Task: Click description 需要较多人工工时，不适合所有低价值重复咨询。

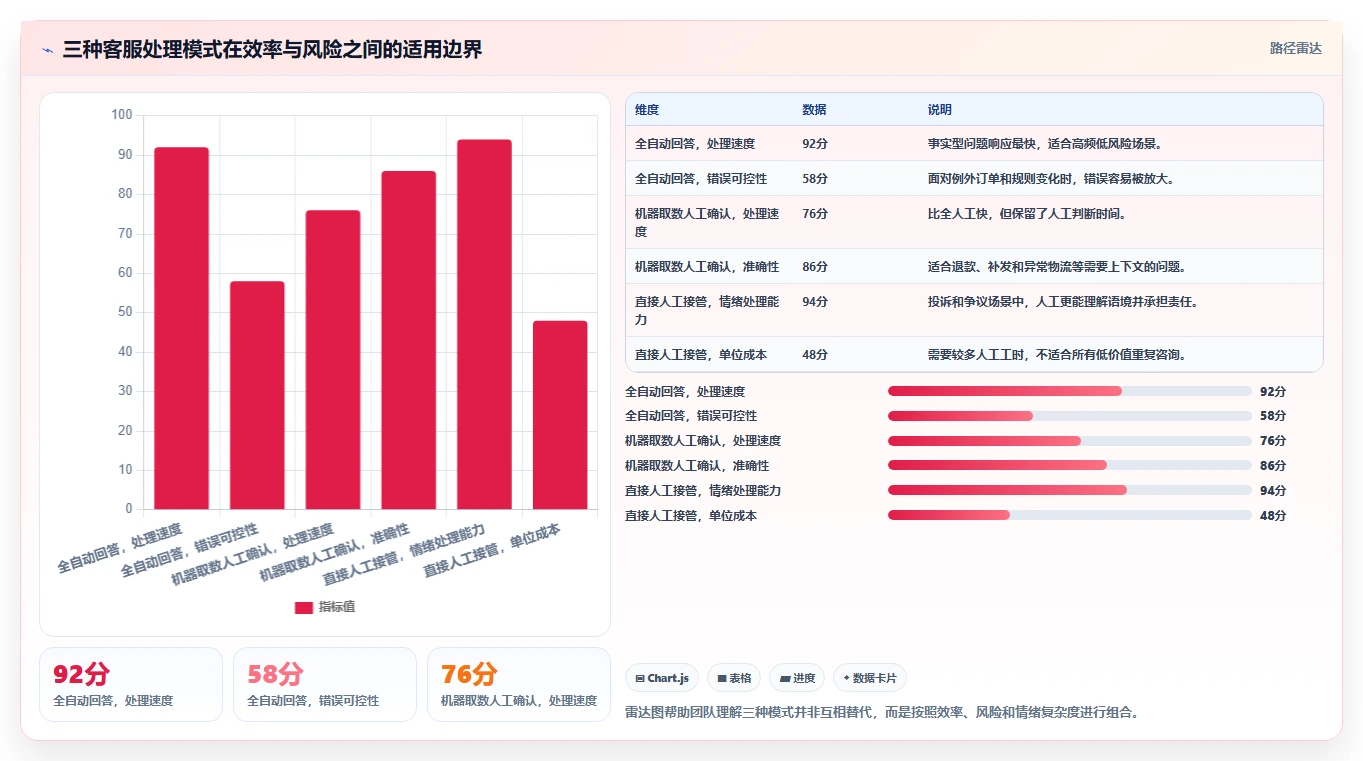Action: pyautogui.click(x=1057, y=355)
